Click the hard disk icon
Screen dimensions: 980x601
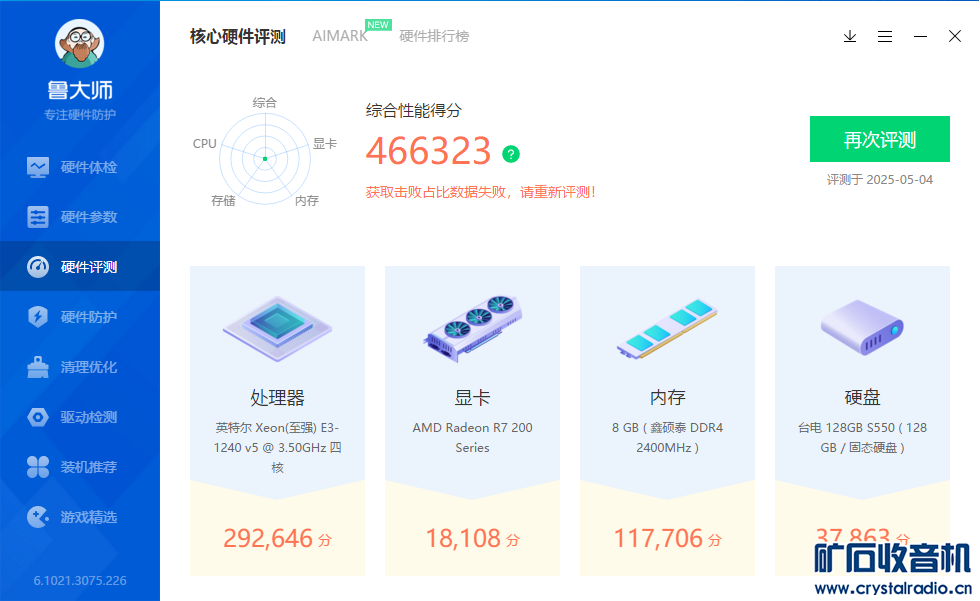tap(862, 328)
